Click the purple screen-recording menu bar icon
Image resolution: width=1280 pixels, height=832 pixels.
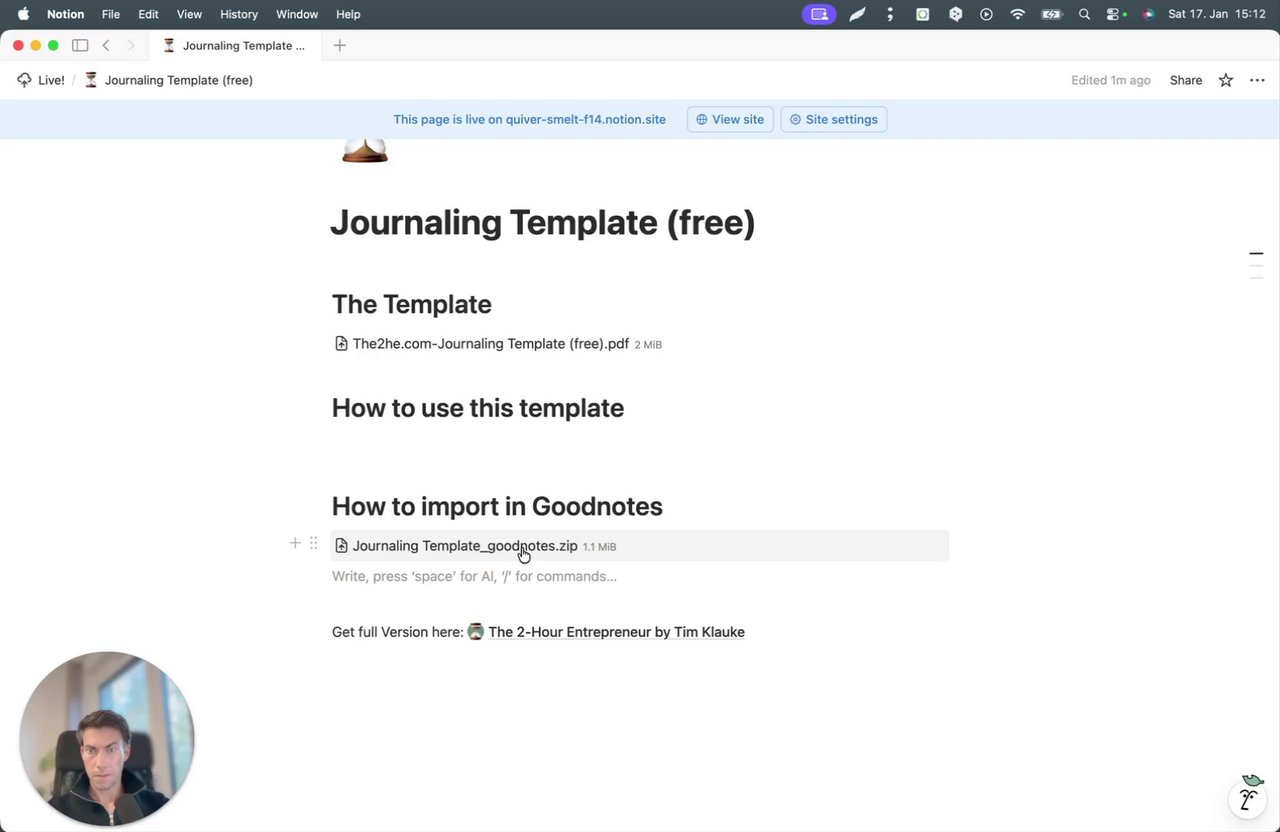(x=819, y=14)
